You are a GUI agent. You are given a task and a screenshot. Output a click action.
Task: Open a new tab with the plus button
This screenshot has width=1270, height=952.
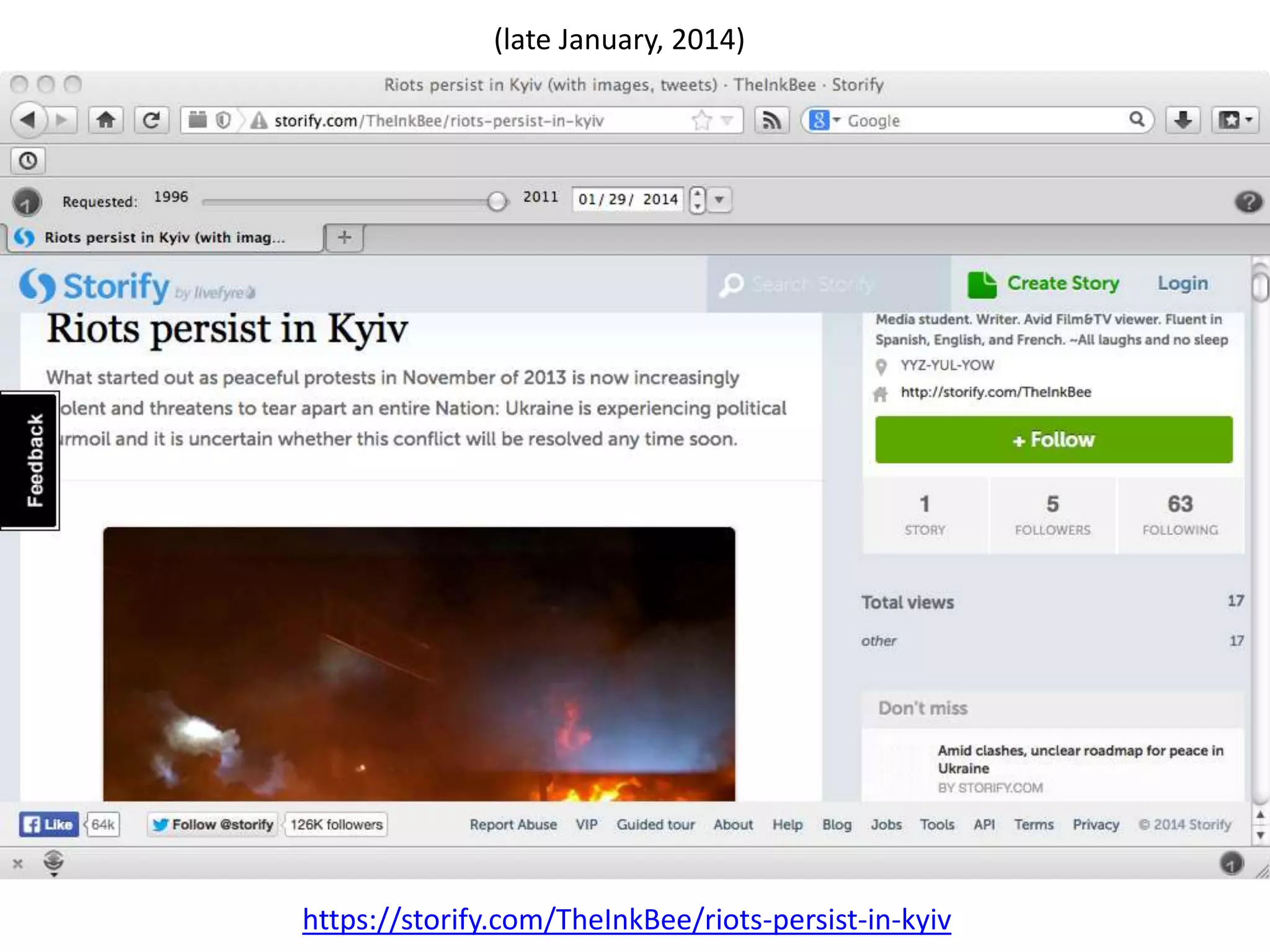[x=344, y=237]
